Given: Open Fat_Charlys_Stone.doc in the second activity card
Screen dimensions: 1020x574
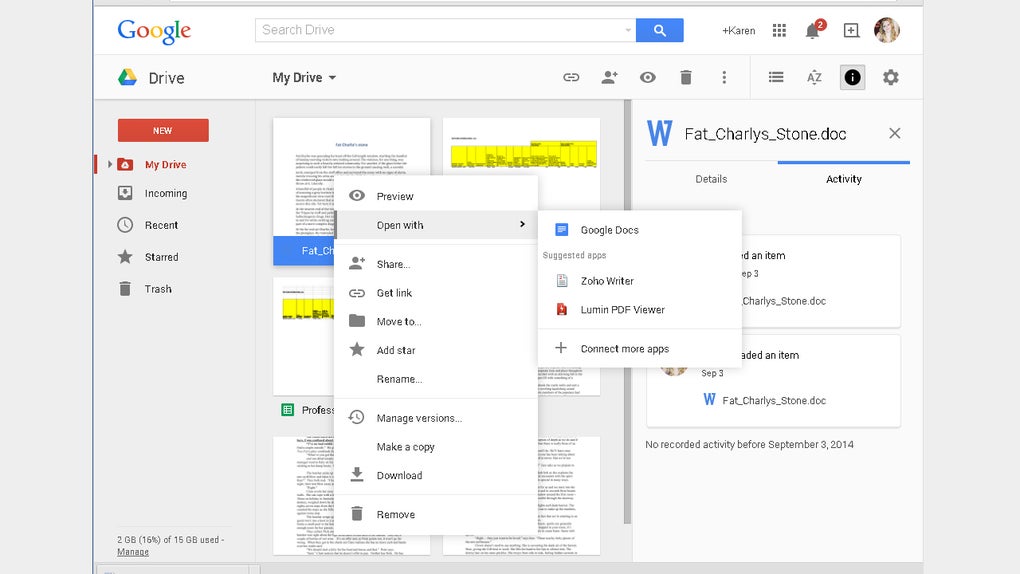Looking at the screenshot, I should click(x=774, y=400).
